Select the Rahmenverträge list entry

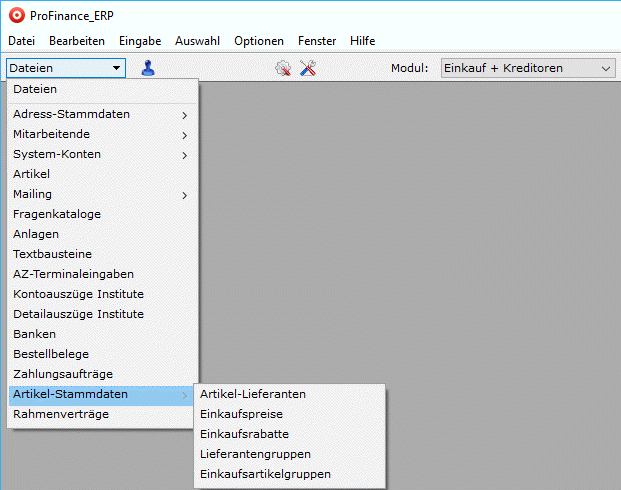(61, 414)
